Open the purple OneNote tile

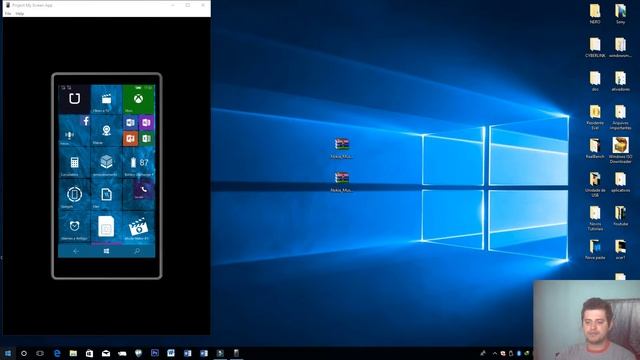click(x=147, y=122)
